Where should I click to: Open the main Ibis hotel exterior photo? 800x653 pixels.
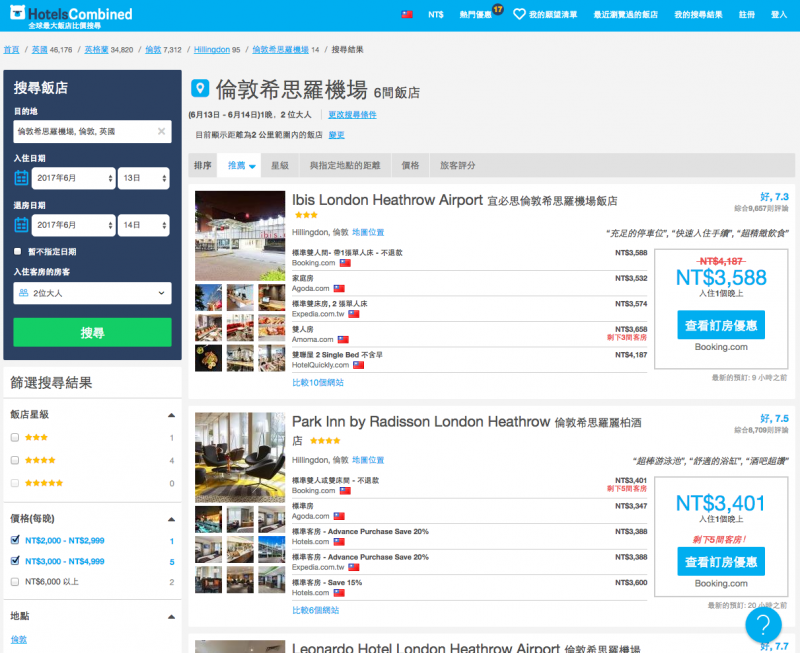(x=240, y=236)
